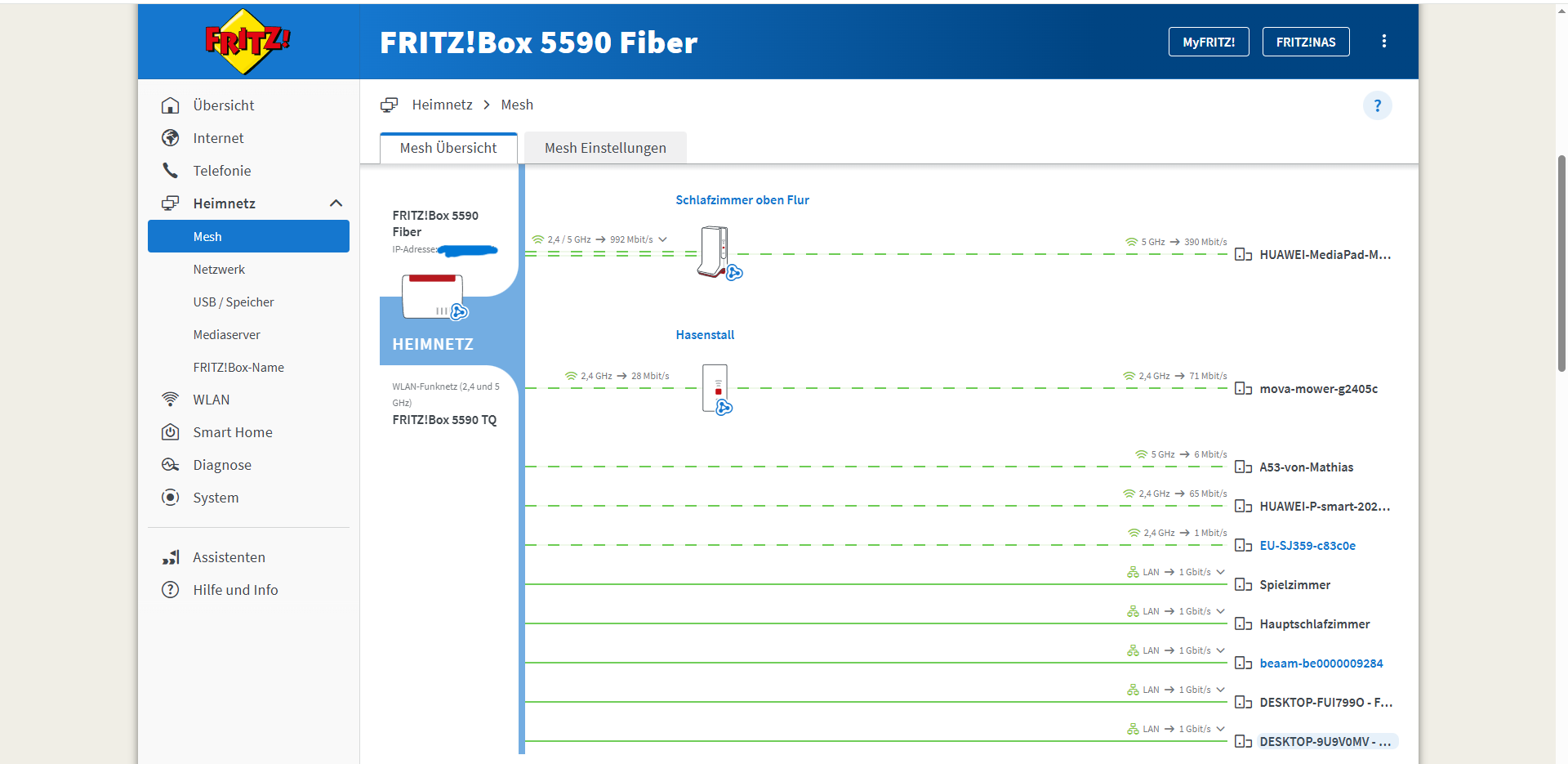Click the Hasenstall repeater device icon
This screenshot has width=1568, height=764.
point(716,388)
